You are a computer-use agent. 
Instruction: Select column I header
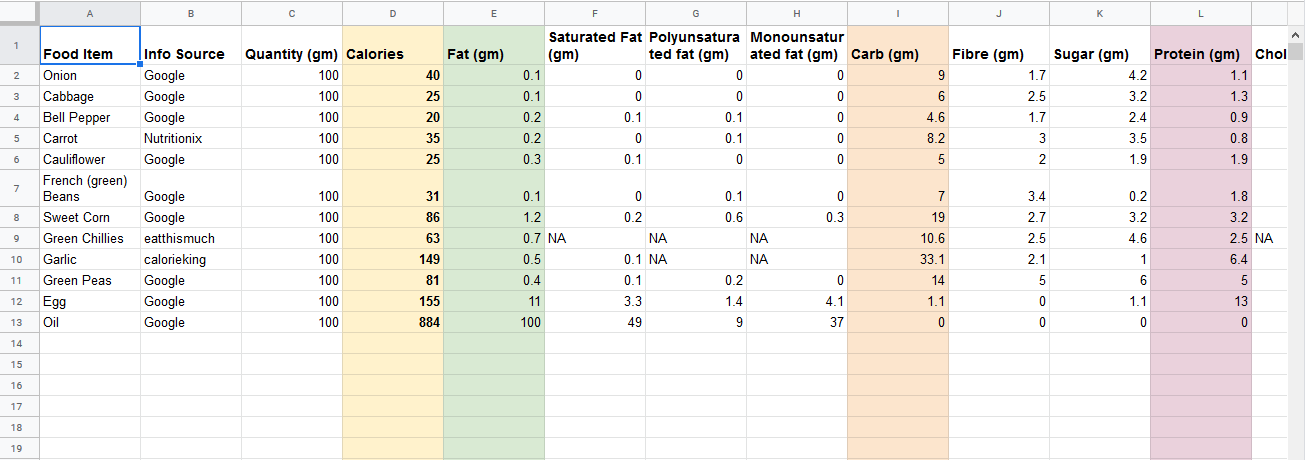tap(897, 13)
